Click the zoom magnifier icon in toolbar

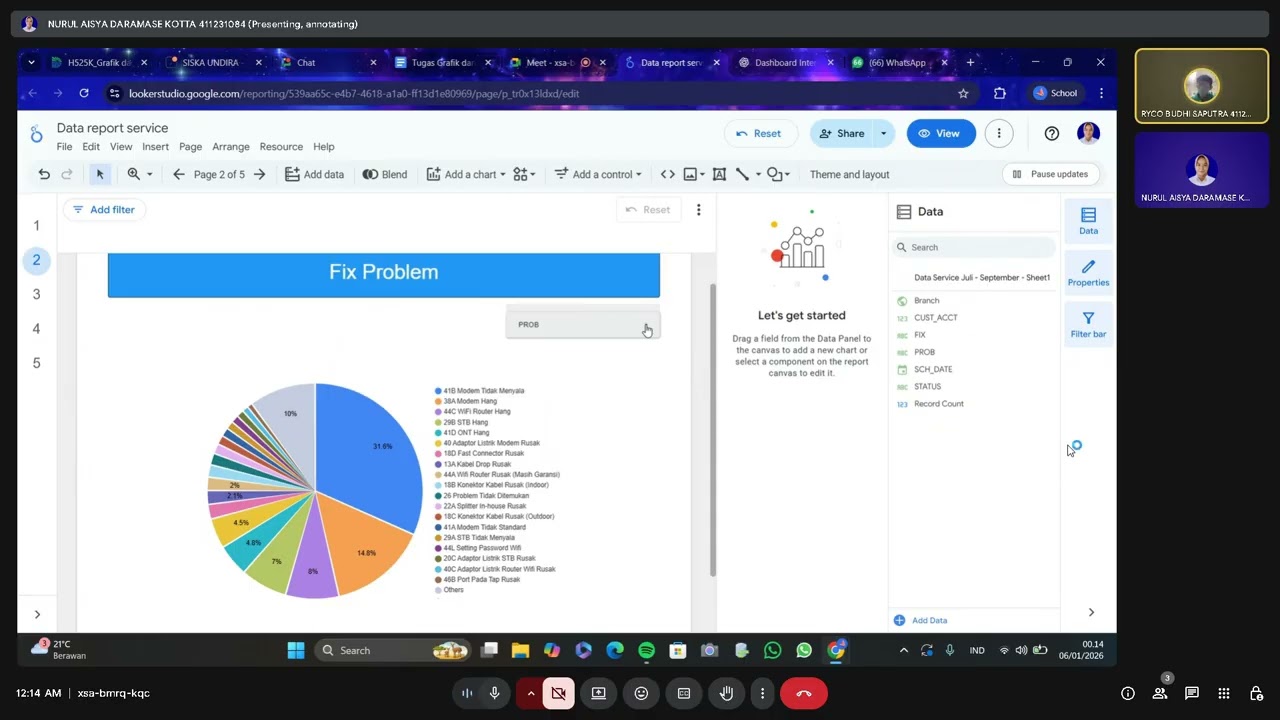(134, 174)
